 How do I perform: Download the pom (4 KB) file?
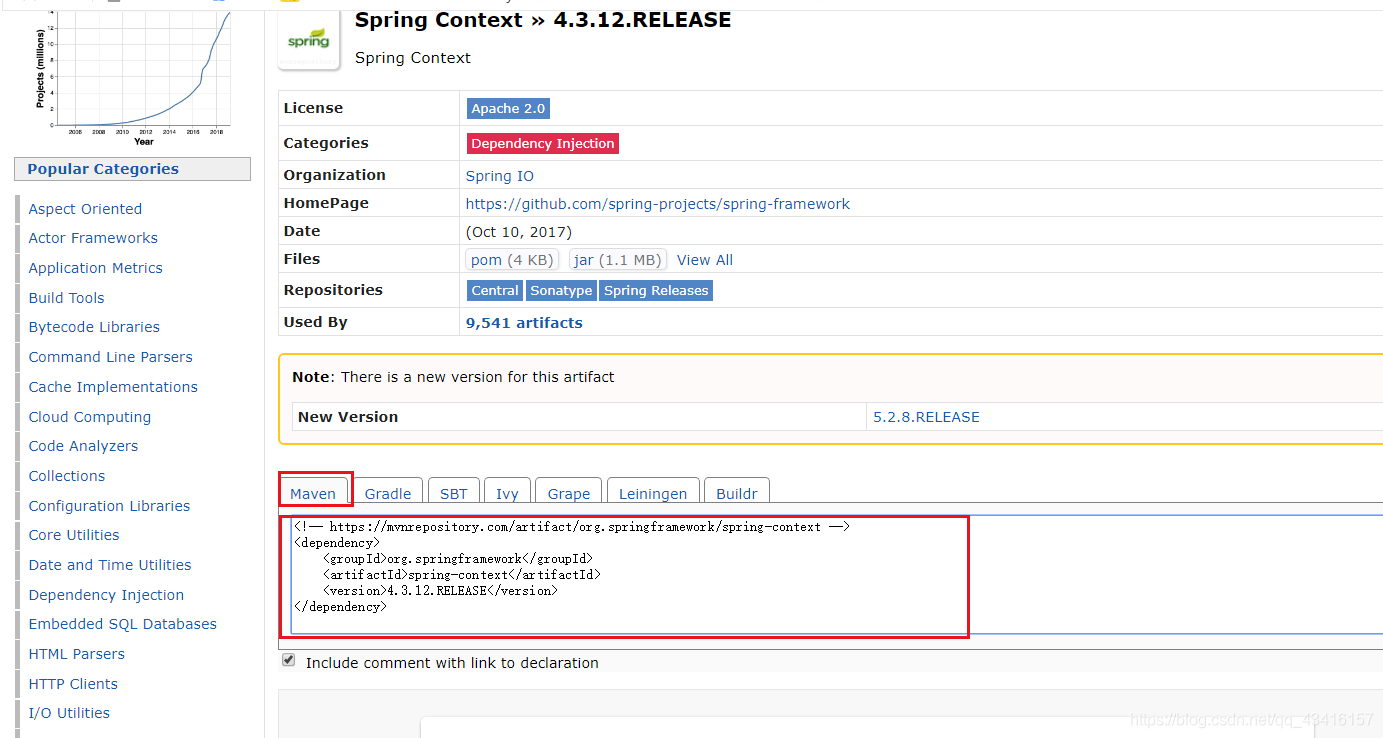pyautogui.click(x=512, y=260)
